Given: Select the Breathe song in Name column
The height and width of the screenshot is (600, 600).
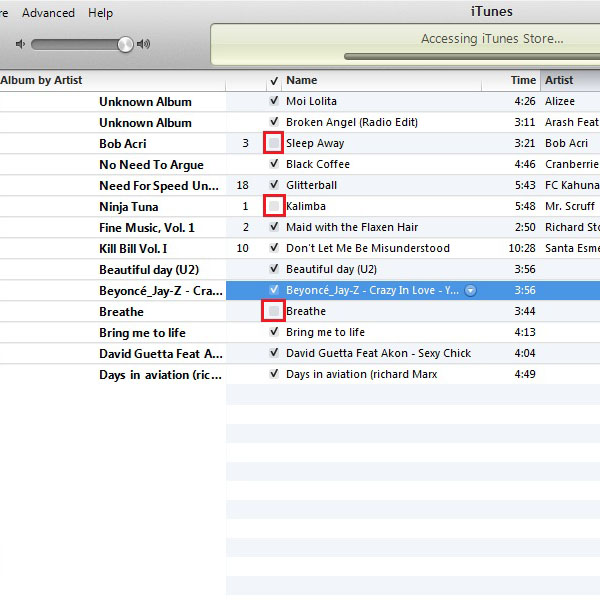Looking at the screenshot, I should point(306,311).
